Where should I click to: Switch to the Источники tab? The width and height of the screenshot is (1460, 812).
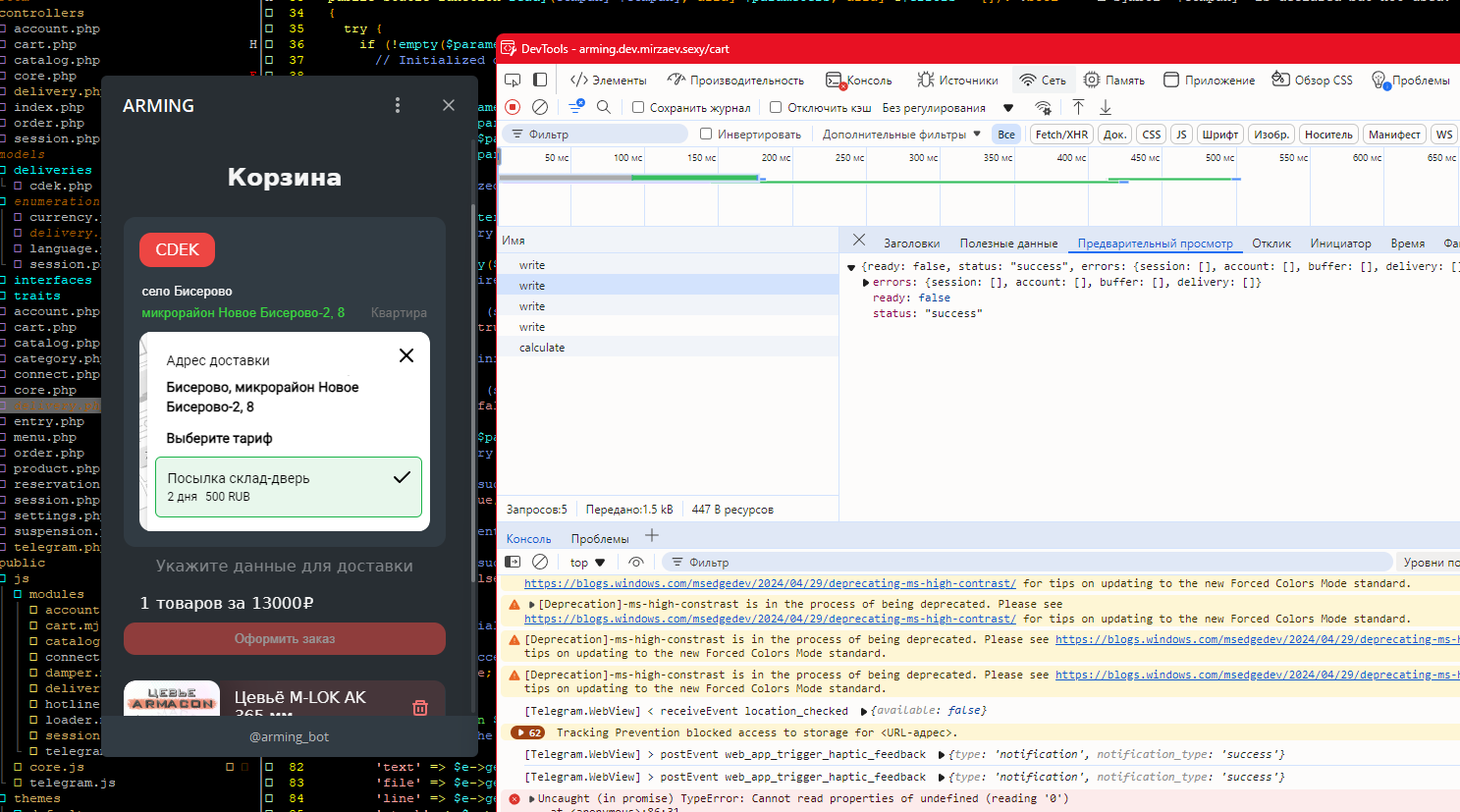pos(957,80)
